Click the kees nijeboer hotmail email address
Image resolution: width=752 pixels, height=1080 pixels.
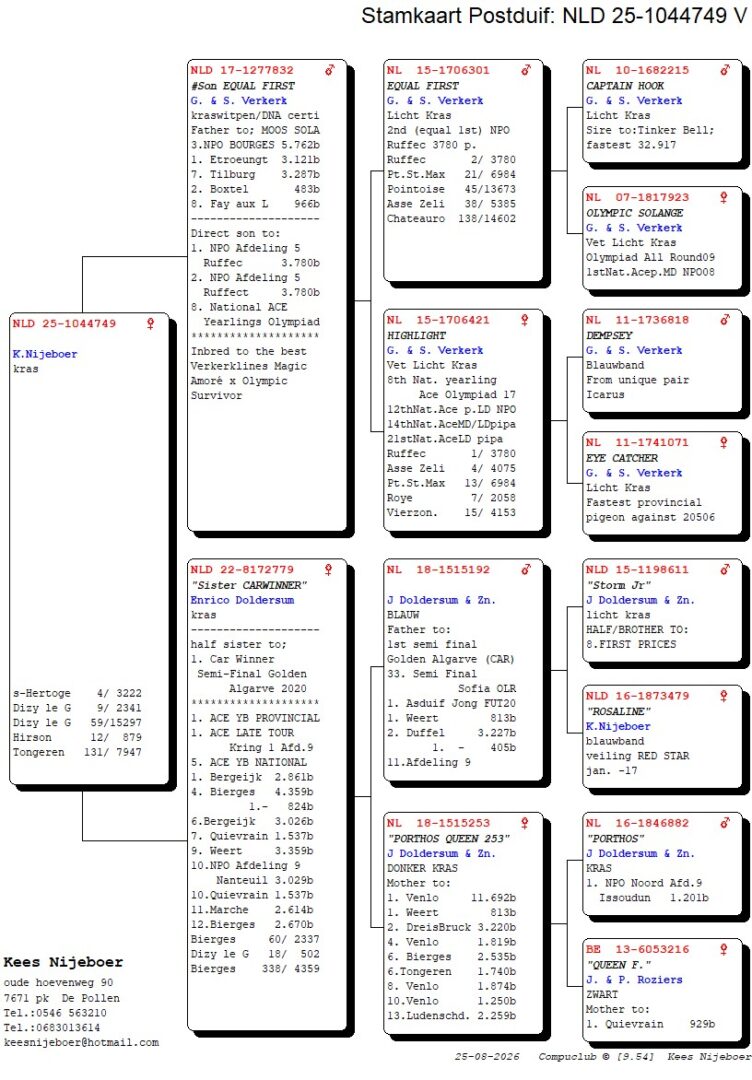81,1043
